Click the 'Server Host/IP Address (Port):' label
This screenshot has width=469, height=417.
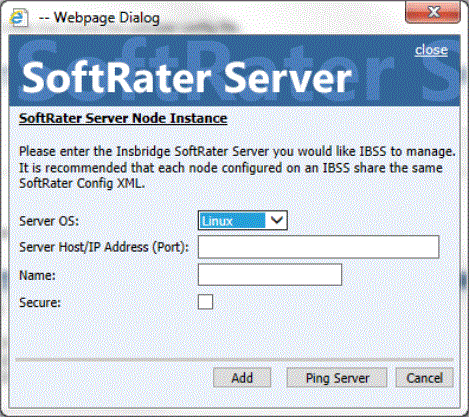tap(104, 247)
